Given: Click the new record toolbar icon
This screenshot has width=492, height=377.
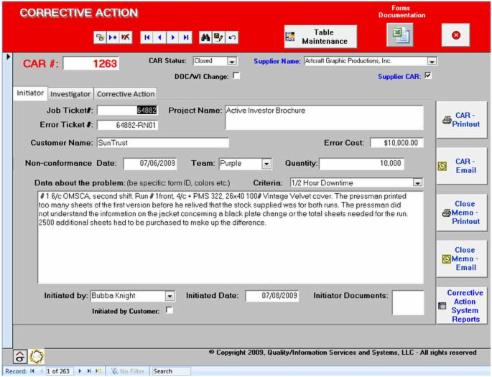Looking at the screenshot, I should pos(113,37).
